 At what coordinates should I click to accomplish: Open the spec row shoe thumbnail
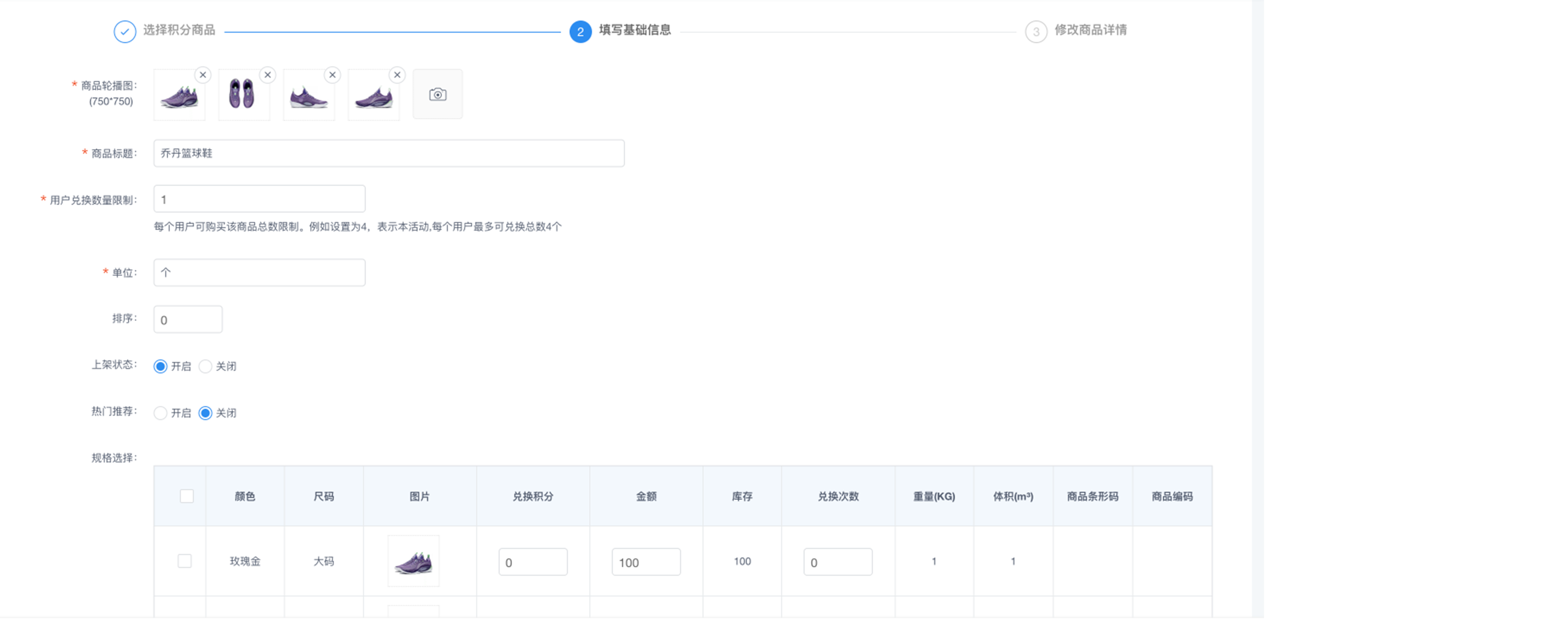pyautogui.click(x=413, y=562)
